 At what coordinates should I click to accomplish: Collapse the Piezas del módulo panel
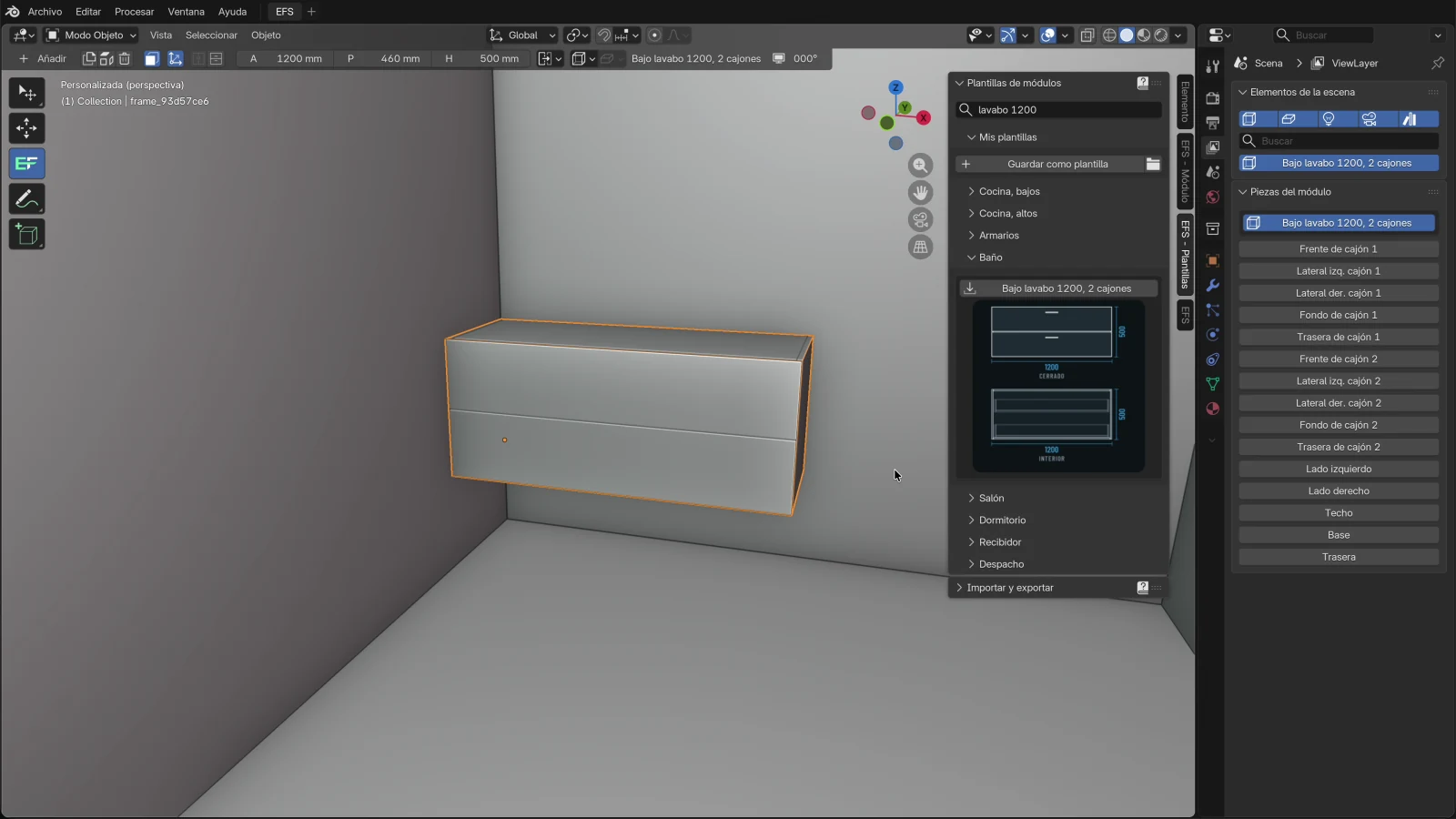[1289, 192]
